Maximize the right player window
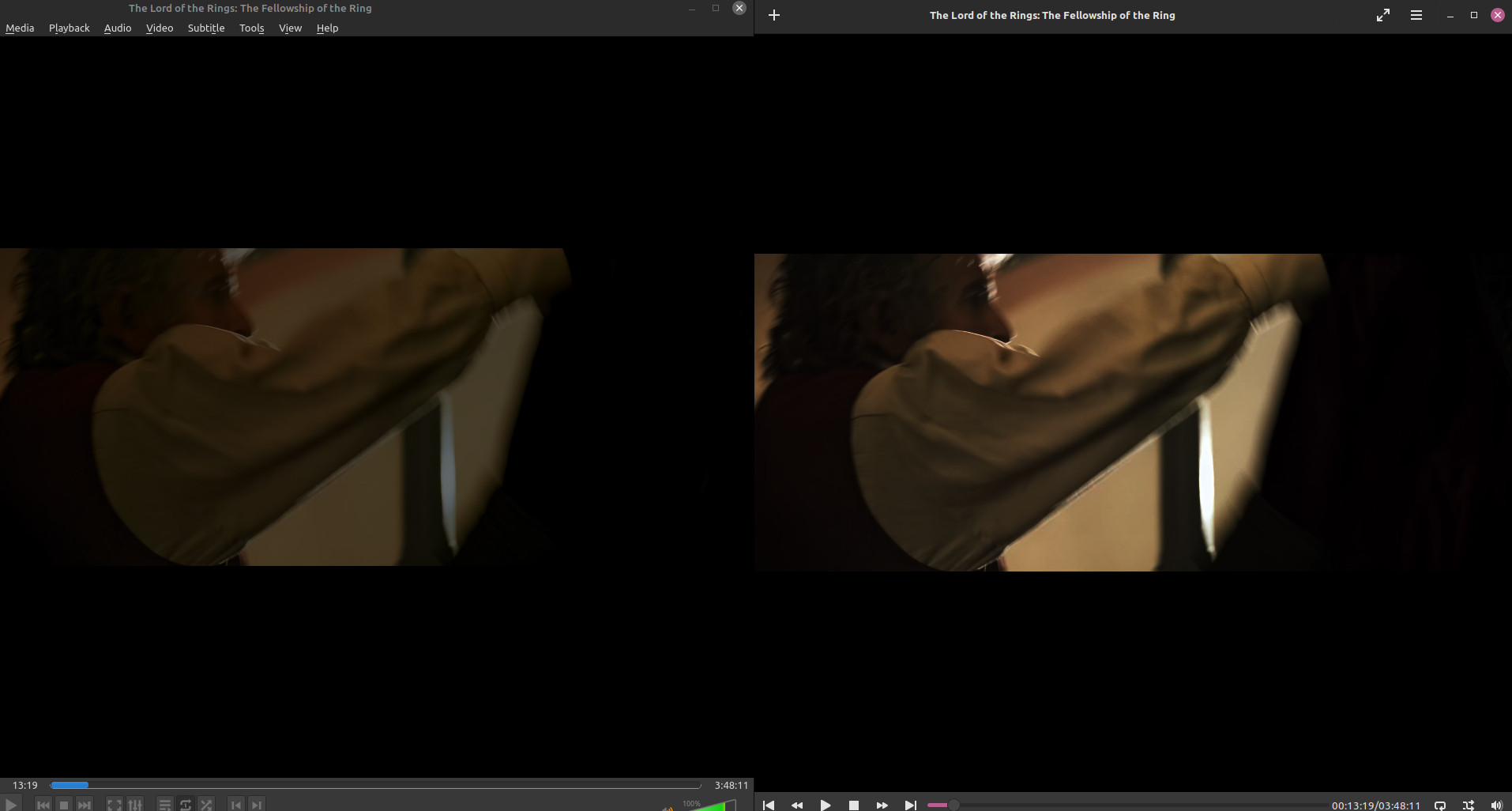This screenshot has width=1512, height=811. pos(1474,15)
